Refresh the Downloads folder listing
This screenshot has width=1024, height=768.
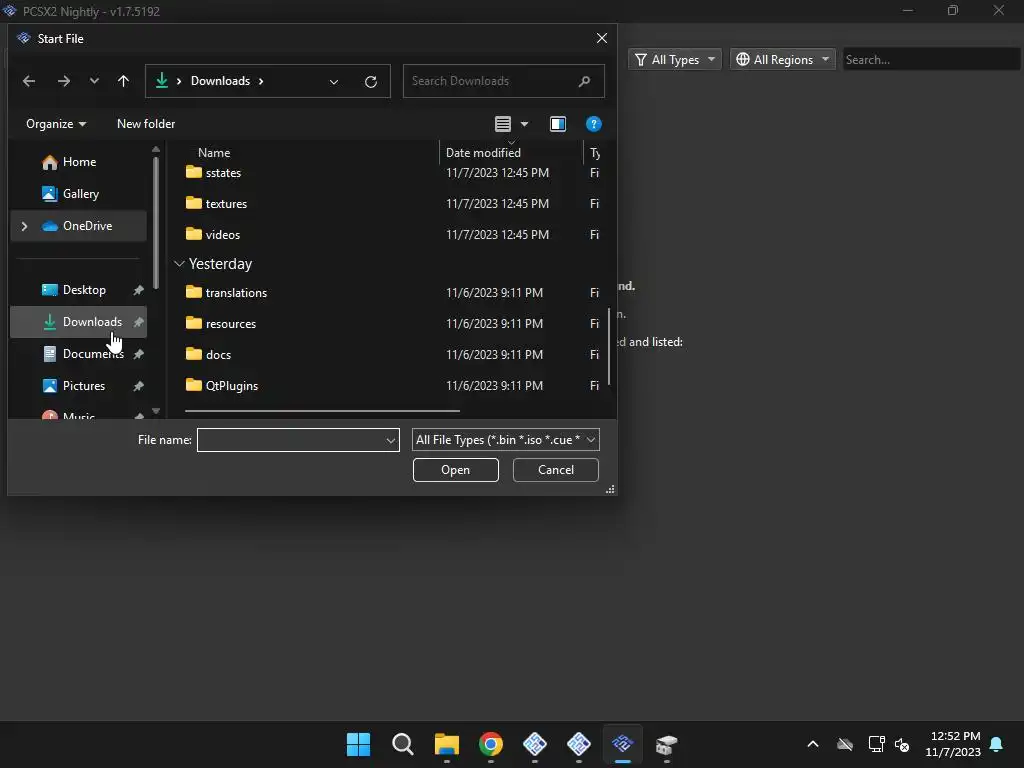point(370,82)
